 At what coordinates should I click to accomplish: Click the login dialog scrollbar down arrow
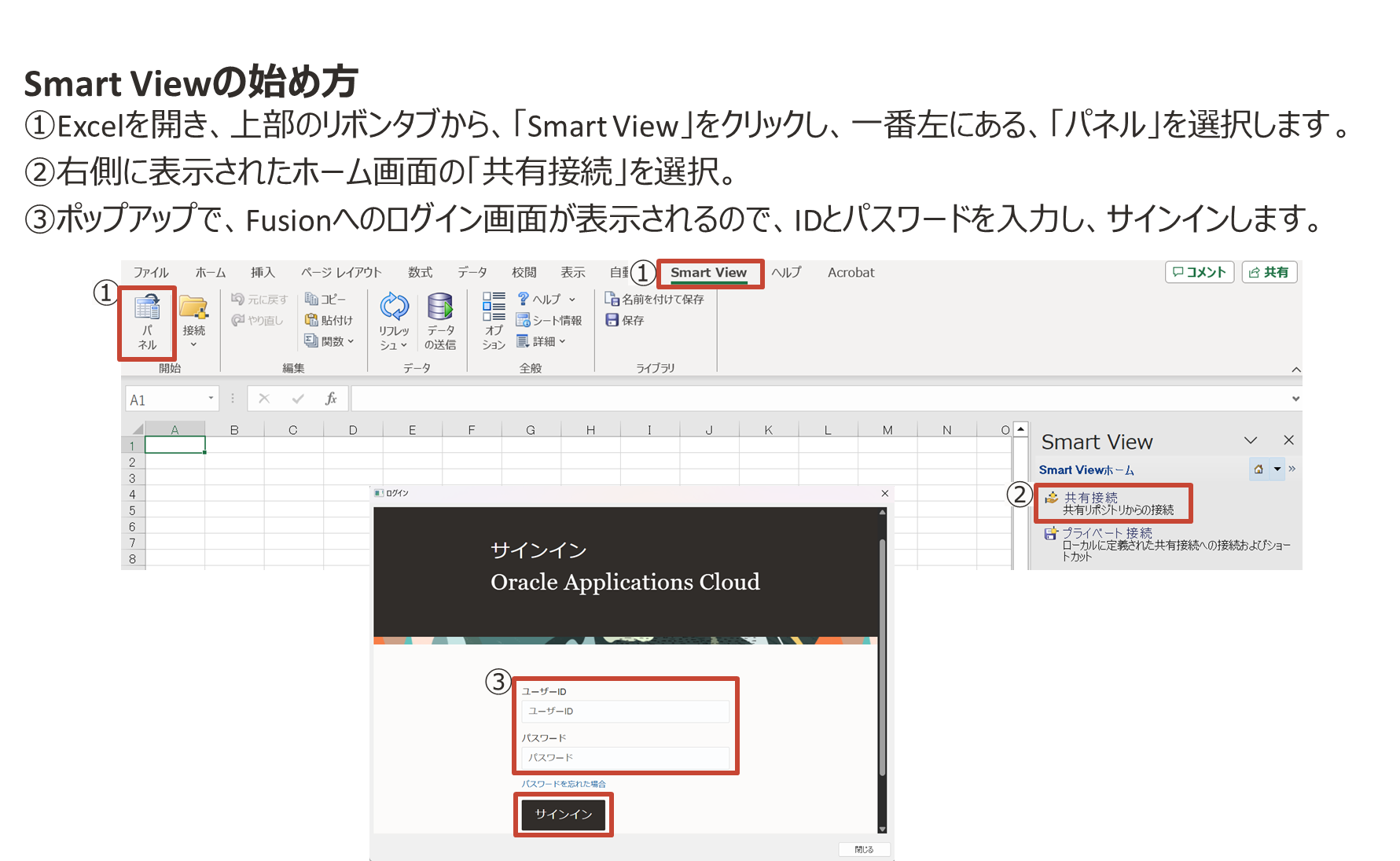882,829
